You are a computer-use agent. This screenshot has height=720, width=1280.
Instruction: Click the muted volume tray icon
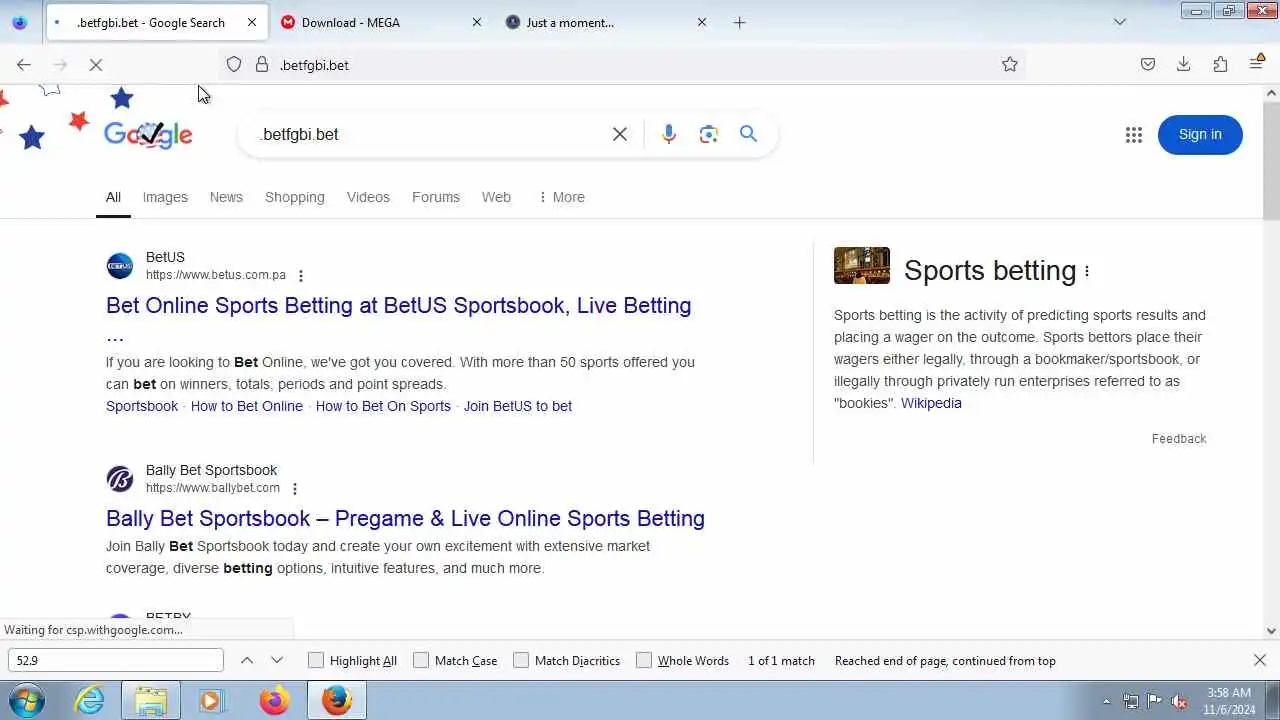point(1180,701)
